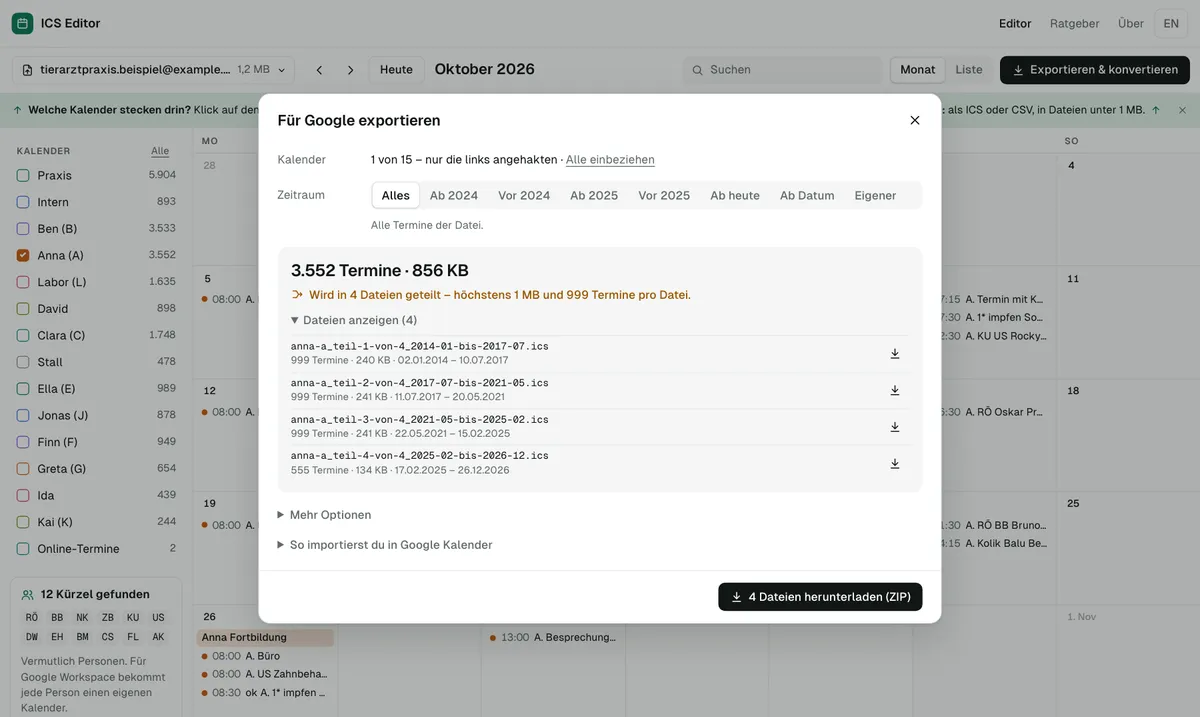Image resolution: width=1200 pixels, height=717 pixels.
Task: Collapse the green hint banner arrow
Action: point(1156,110)
